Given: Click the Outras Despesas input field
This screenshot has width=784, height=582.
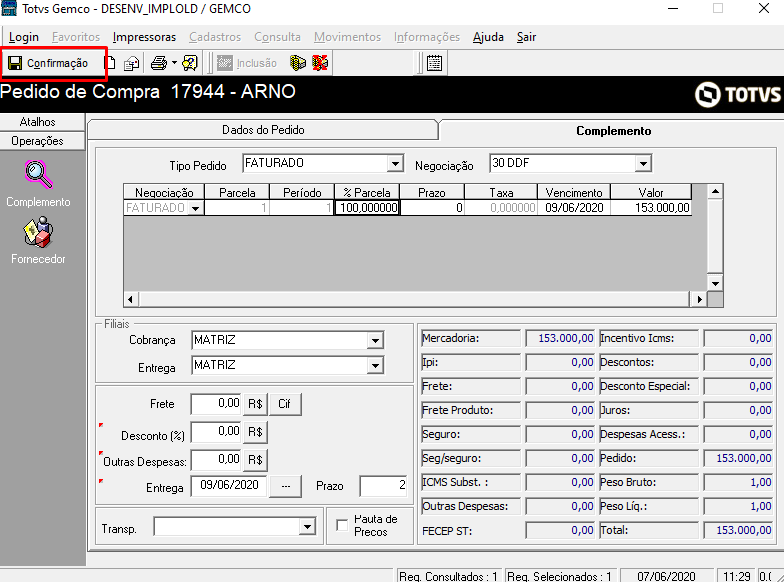Looking at the screenshot, I should point(216,460).
